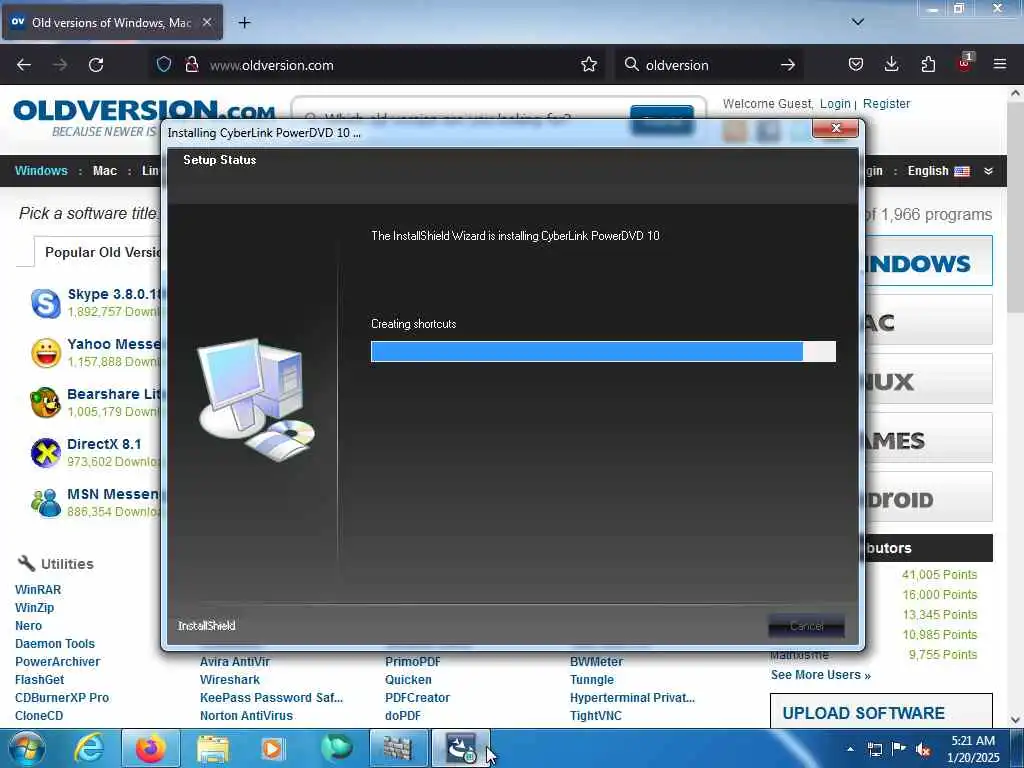Open the tracking protection shield icon
Screen dimensions: 1024x768
click(x=164, y=64)
